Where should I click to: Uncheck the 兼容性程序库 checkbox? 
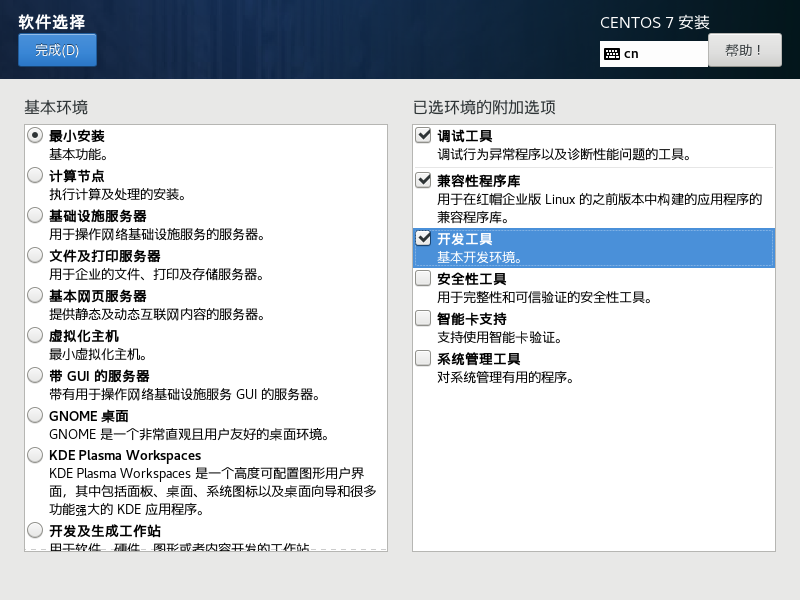click(423, 180)
